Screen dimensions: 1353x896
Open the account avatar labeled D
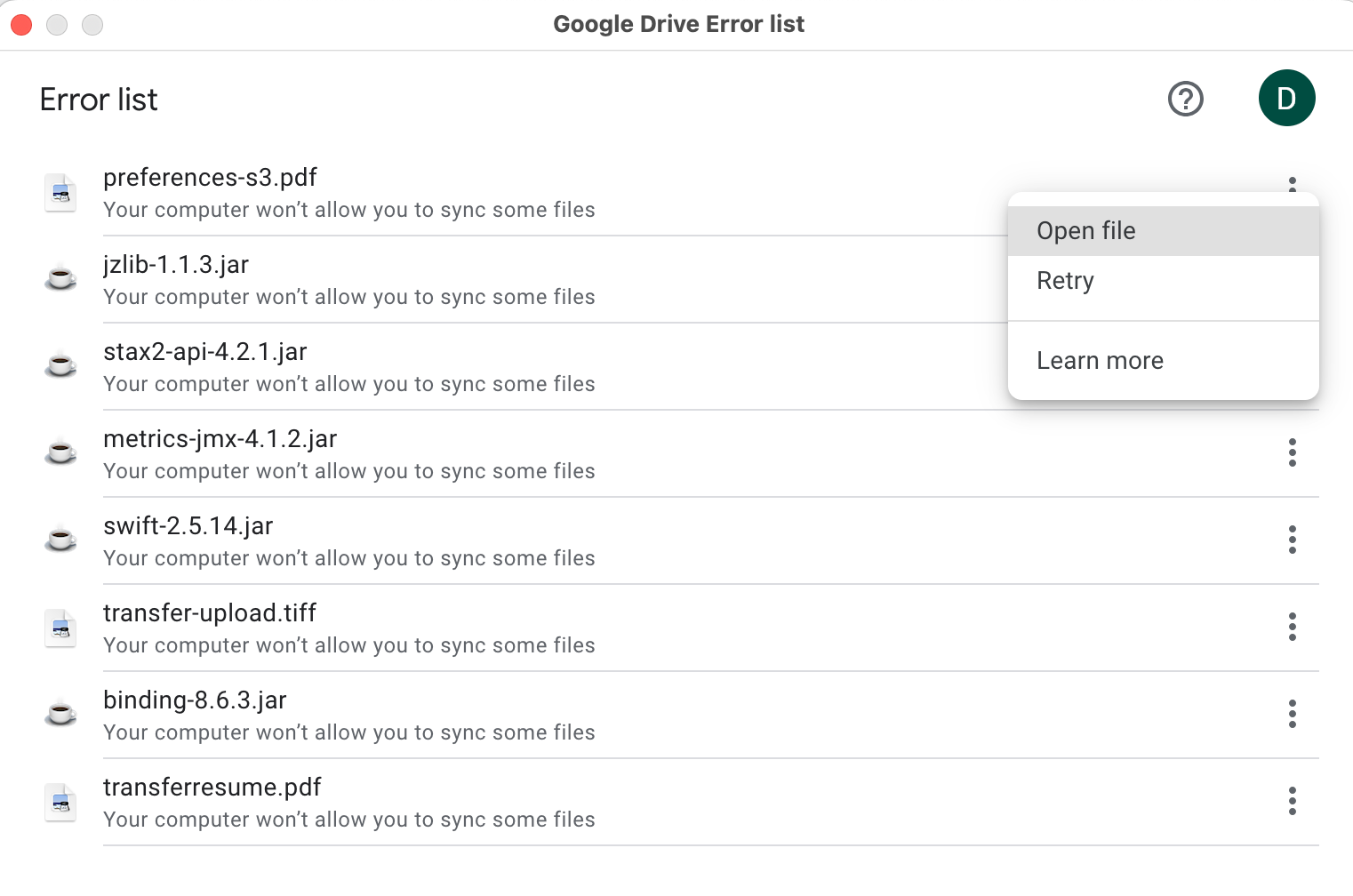[1286, 98]
